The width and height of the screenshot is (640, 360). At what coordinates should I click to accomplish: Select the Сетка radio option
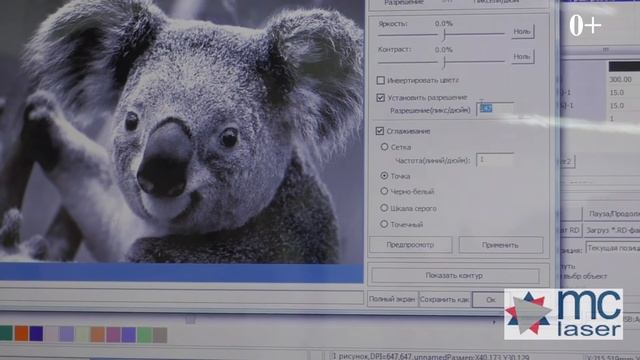pos(384,147)
